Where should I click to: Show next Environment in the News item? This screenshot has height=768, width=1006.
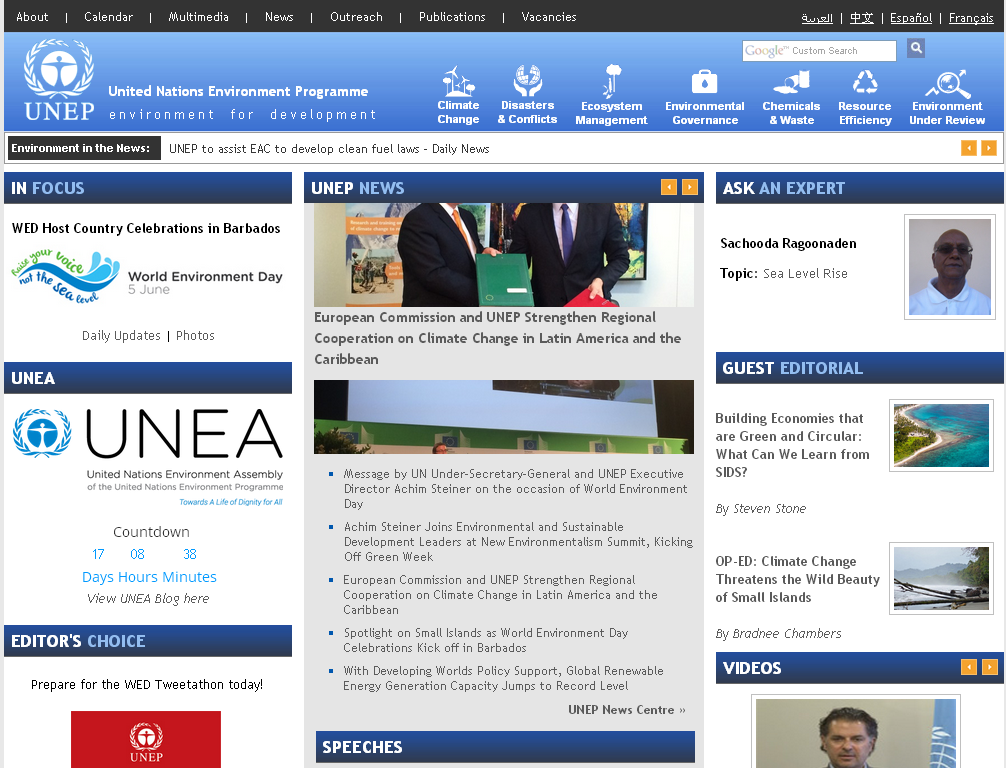coord(989,148)
